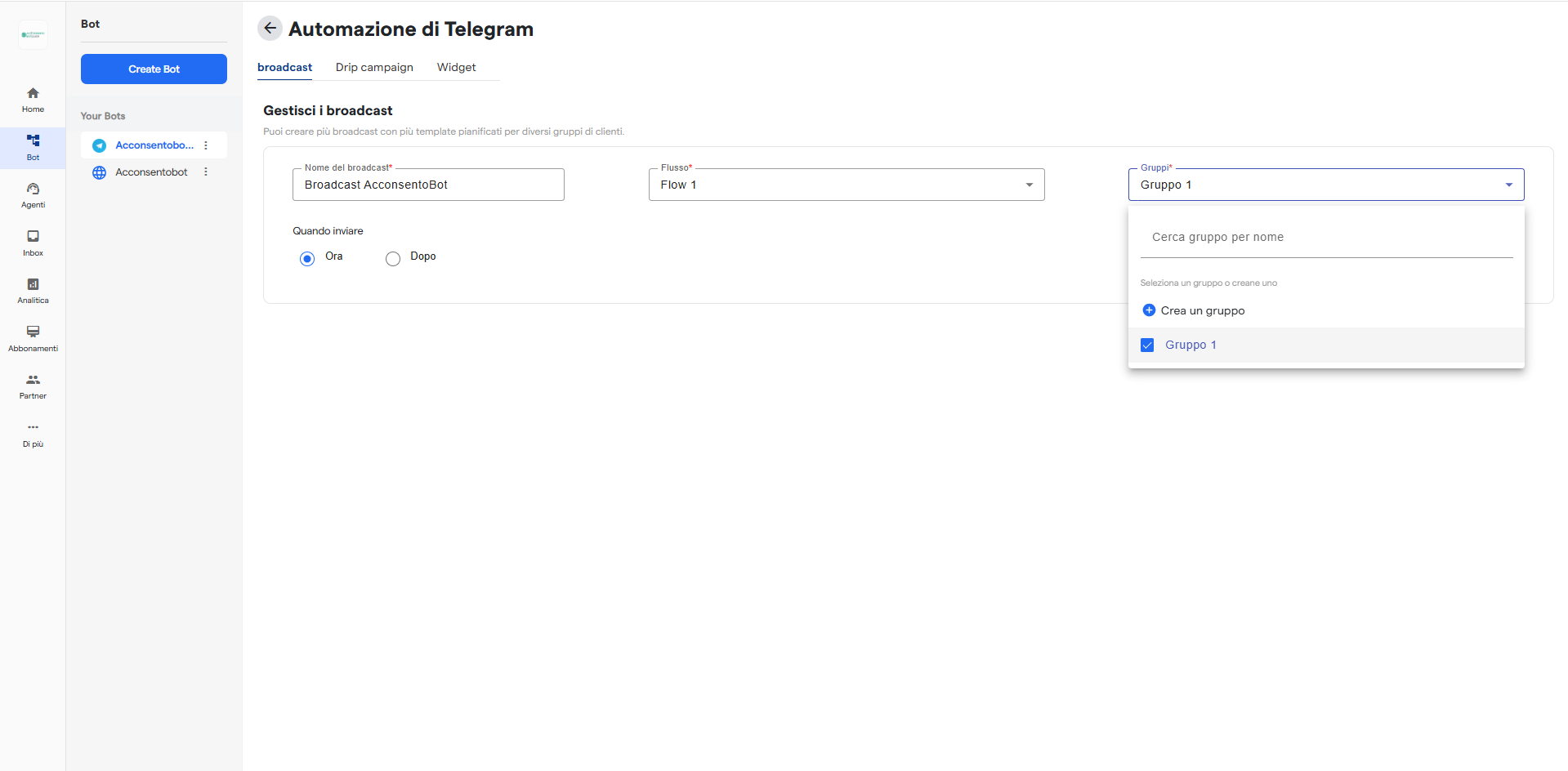Collapse the Gruppi dropdown arrow
The height and width of the screenshot is (771, 1568).
(x=1508, y=185)
